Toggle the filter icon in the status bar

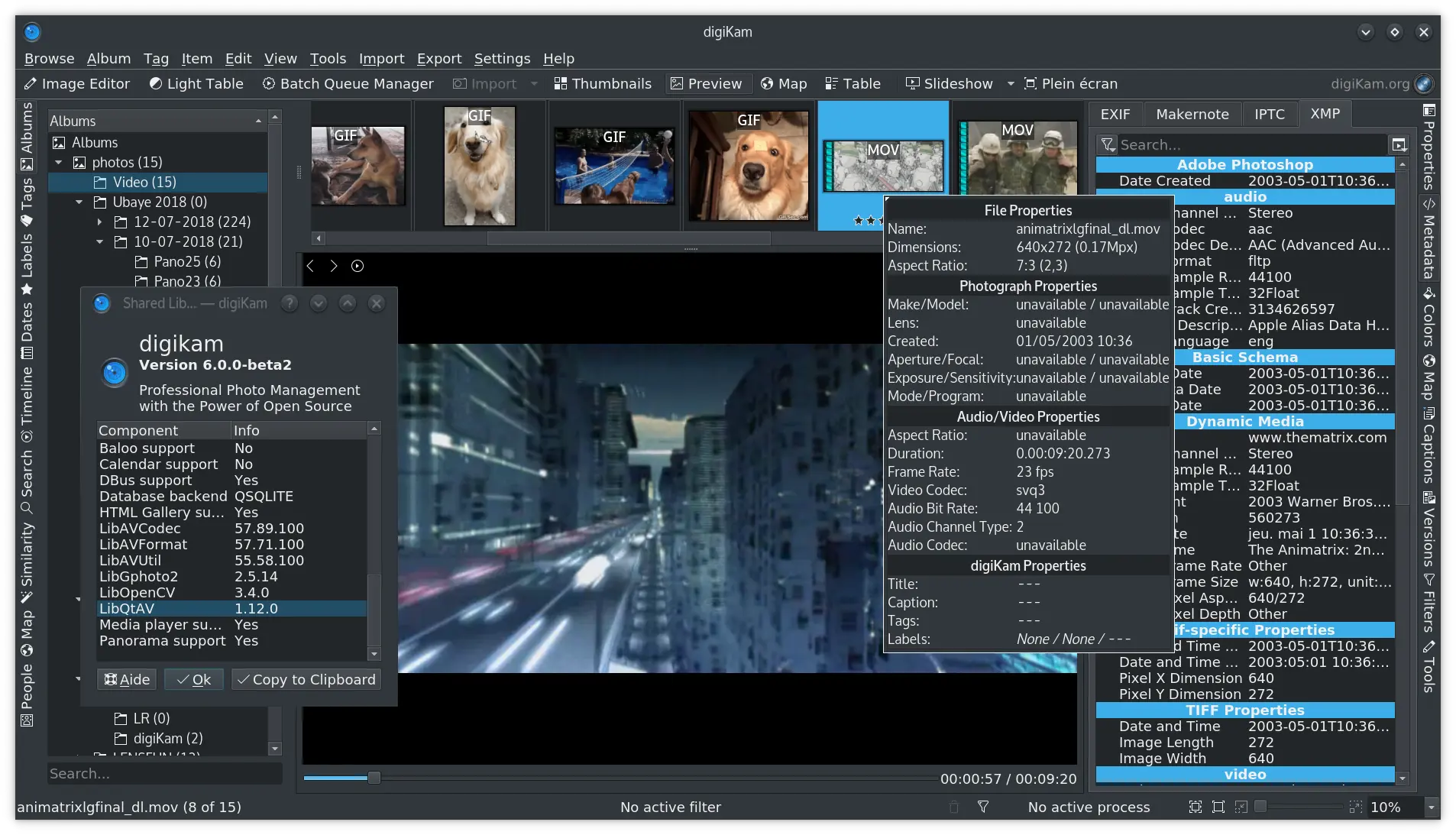[984, 807]
